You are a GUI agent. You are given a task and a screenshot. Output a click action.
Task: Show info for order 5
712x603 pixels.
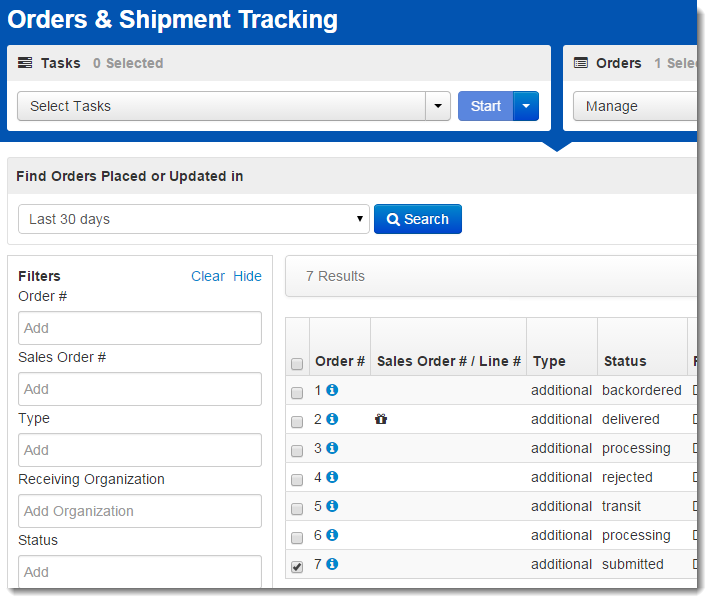pos(332,506)
